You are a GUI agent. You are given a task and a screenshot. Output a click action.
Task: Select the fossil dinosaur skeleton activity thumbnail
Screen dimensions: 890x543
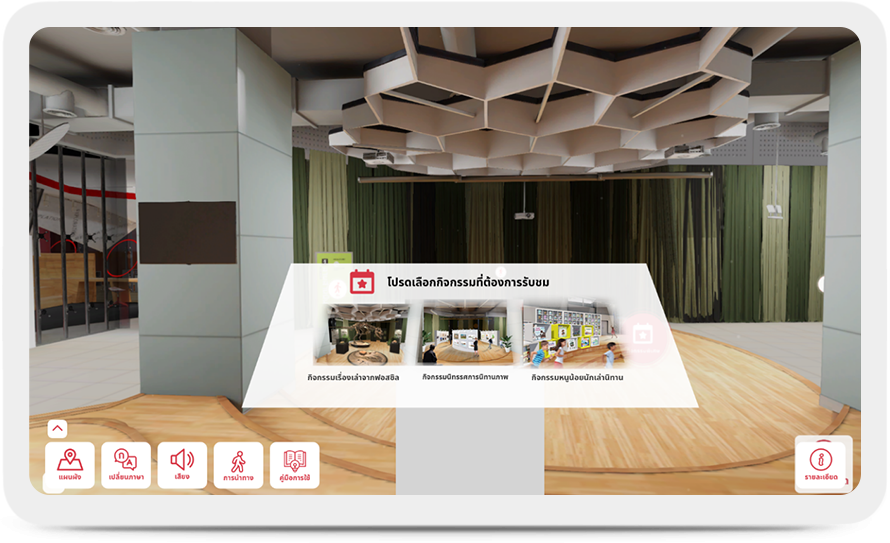point(360,334)
